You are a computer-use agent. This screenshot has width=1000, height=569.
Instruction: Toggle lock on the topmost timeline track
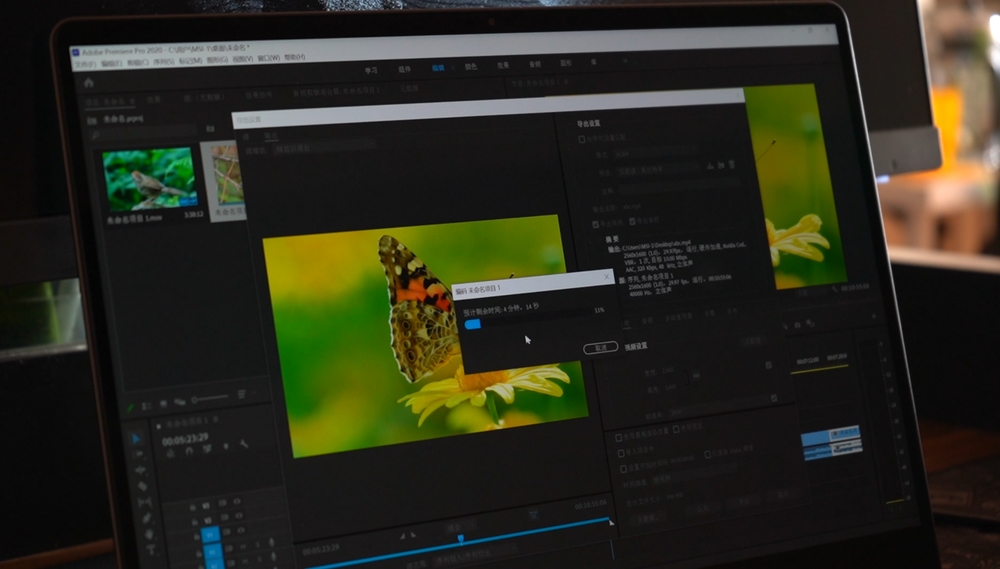(x=193, y=508)
